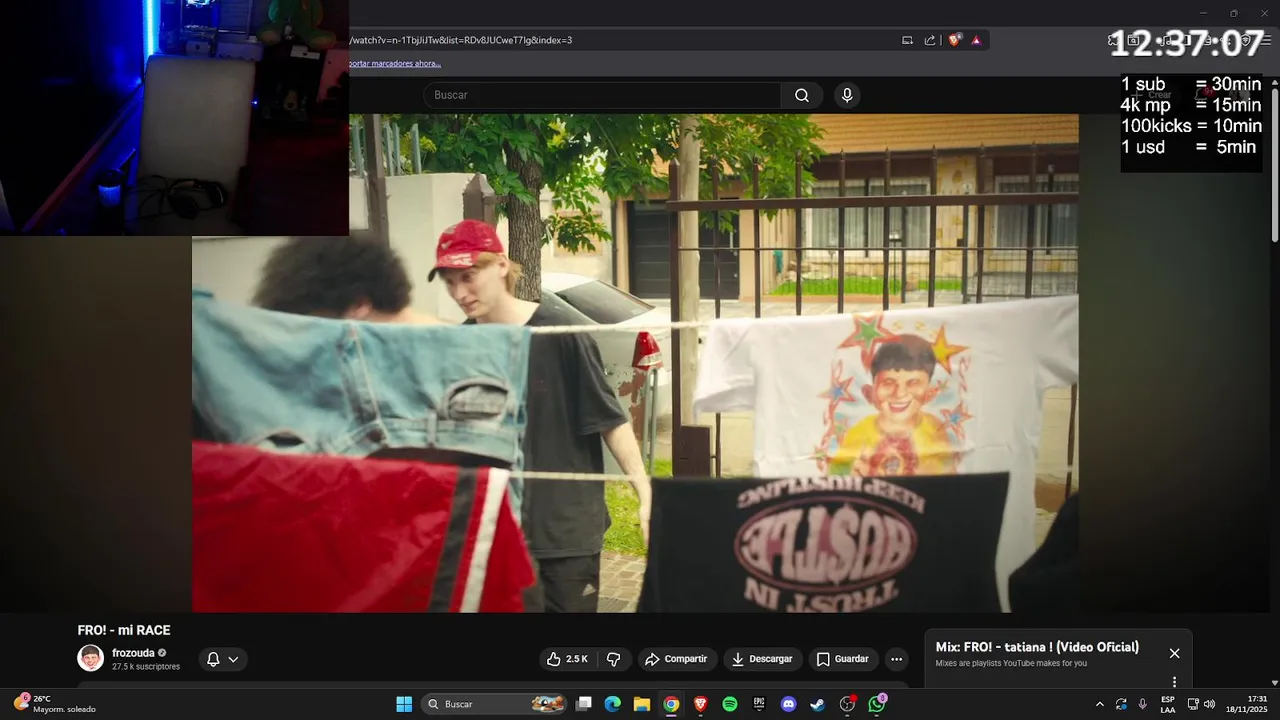Image resolution: width=1280 pixels, height=720 pixels.
Task: Click the YouTube search magnifier button
Action: pyautogui.click(x=802, y=95)
